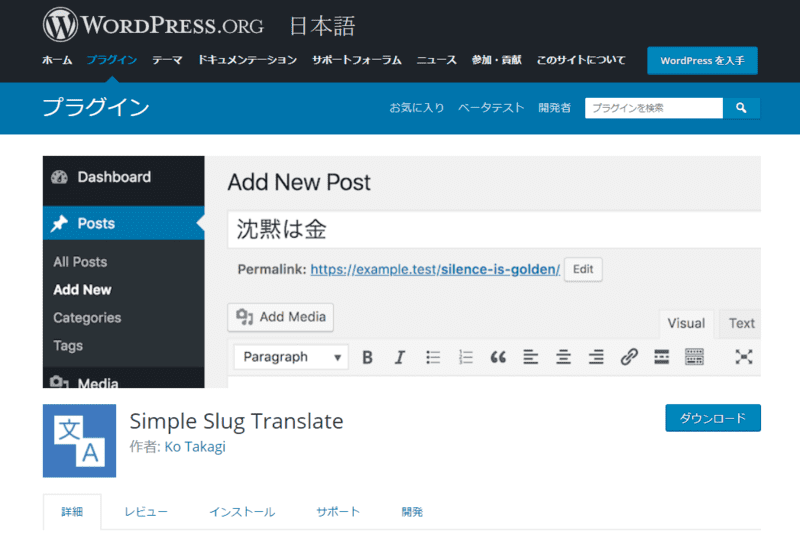Toggle italic formatting in editor toolbar
Viewport: 800px width, 544px height.
[x=399, y=357]
